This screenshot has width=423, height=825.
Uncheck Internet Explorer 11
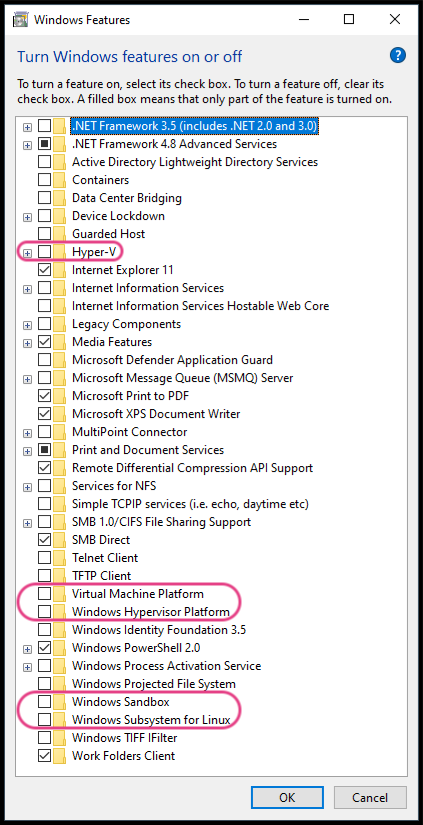(x=45, y=270)
